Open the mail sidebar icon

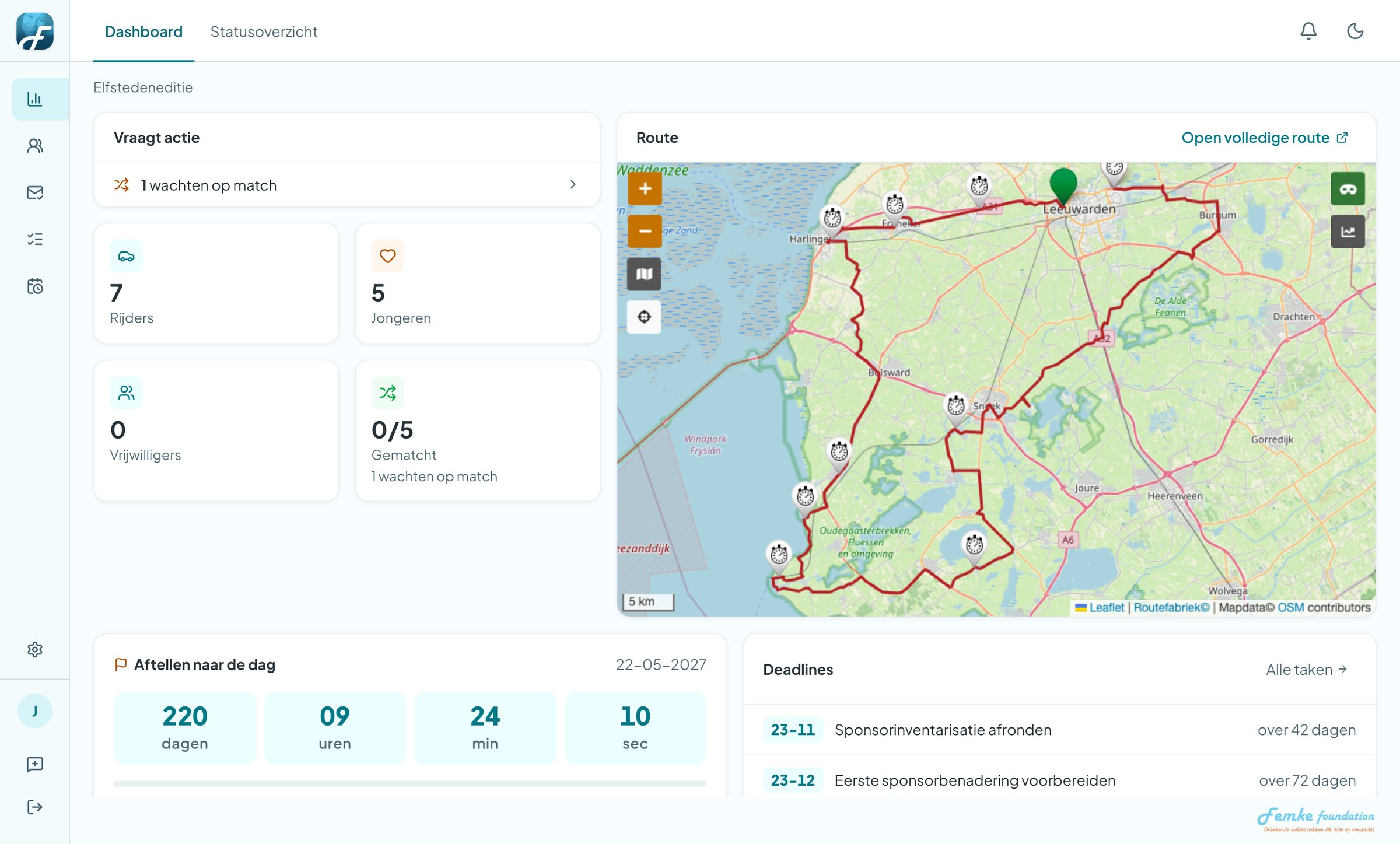pyautogui.click(x=35, y=192)
